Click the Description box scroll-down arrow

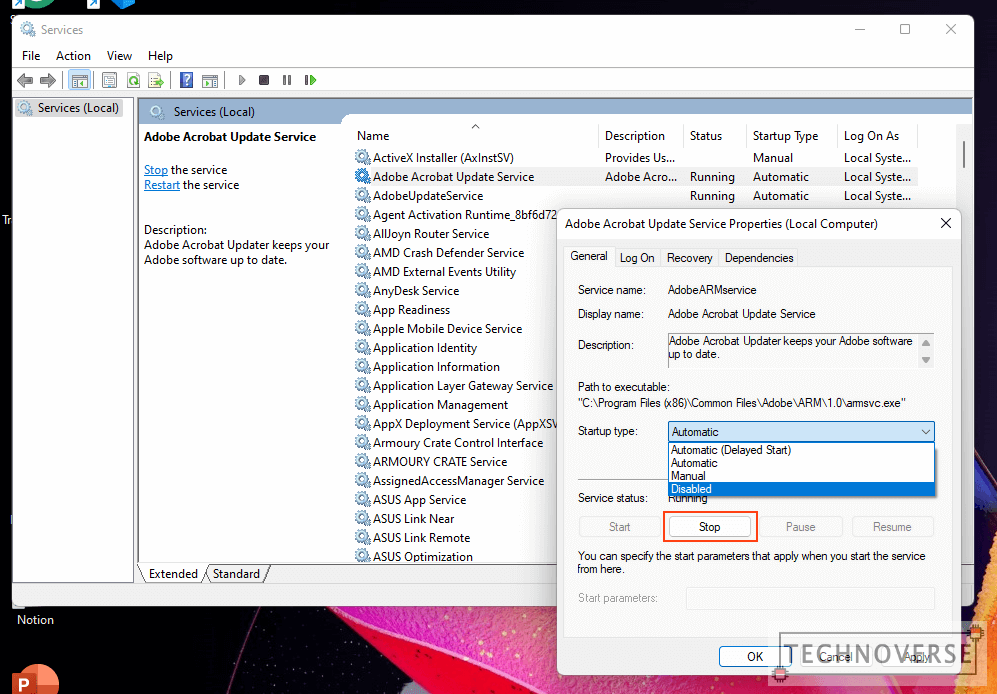point(926,360)
